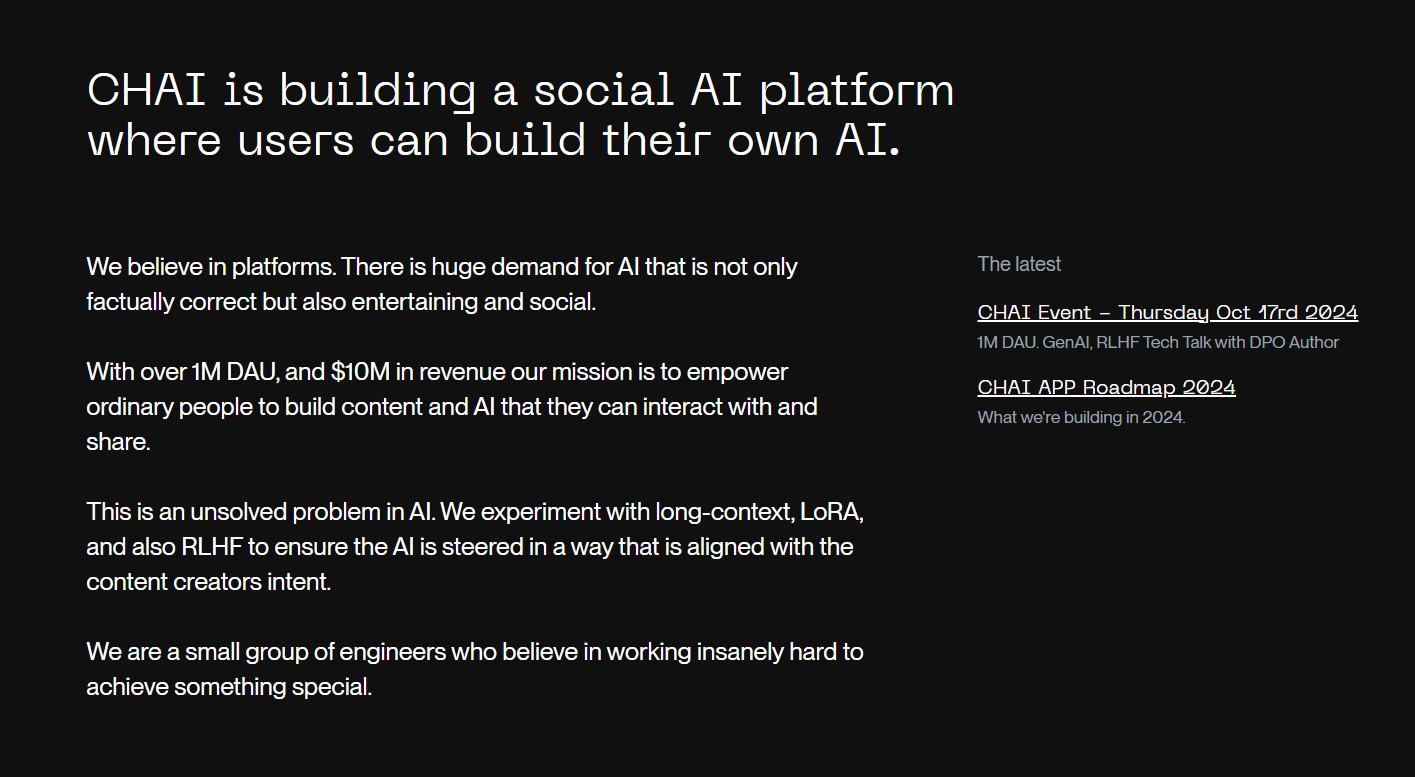This screenshot has width=1415, height=777.
Task: Click the "achieve something special." closing line
Action: [229, 687]
